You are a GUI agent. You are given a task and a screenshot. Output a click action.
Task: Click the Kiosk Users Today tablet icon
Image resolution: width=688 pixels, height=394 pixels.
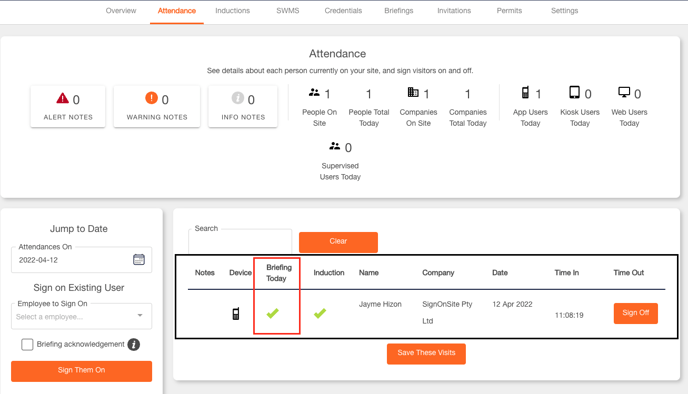[x=574, y=93]
